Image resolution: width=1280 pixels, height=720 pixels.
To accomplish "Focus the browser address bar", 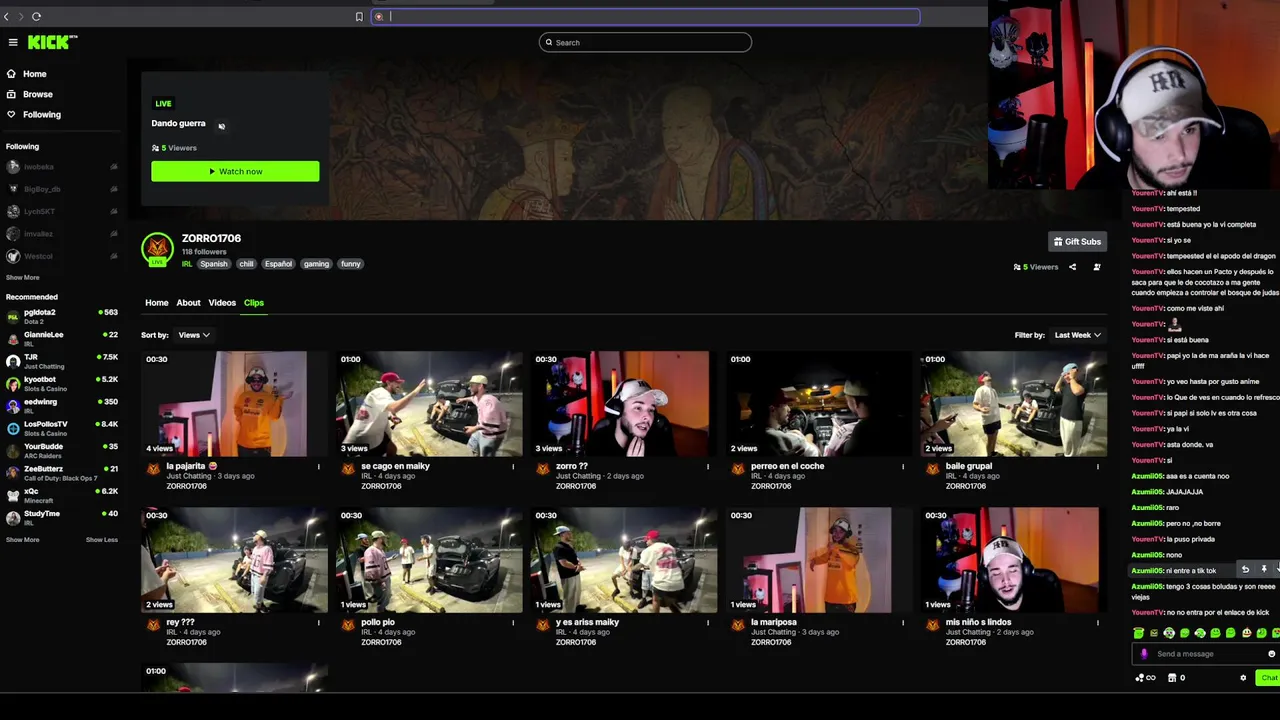I will pos(645,16).
